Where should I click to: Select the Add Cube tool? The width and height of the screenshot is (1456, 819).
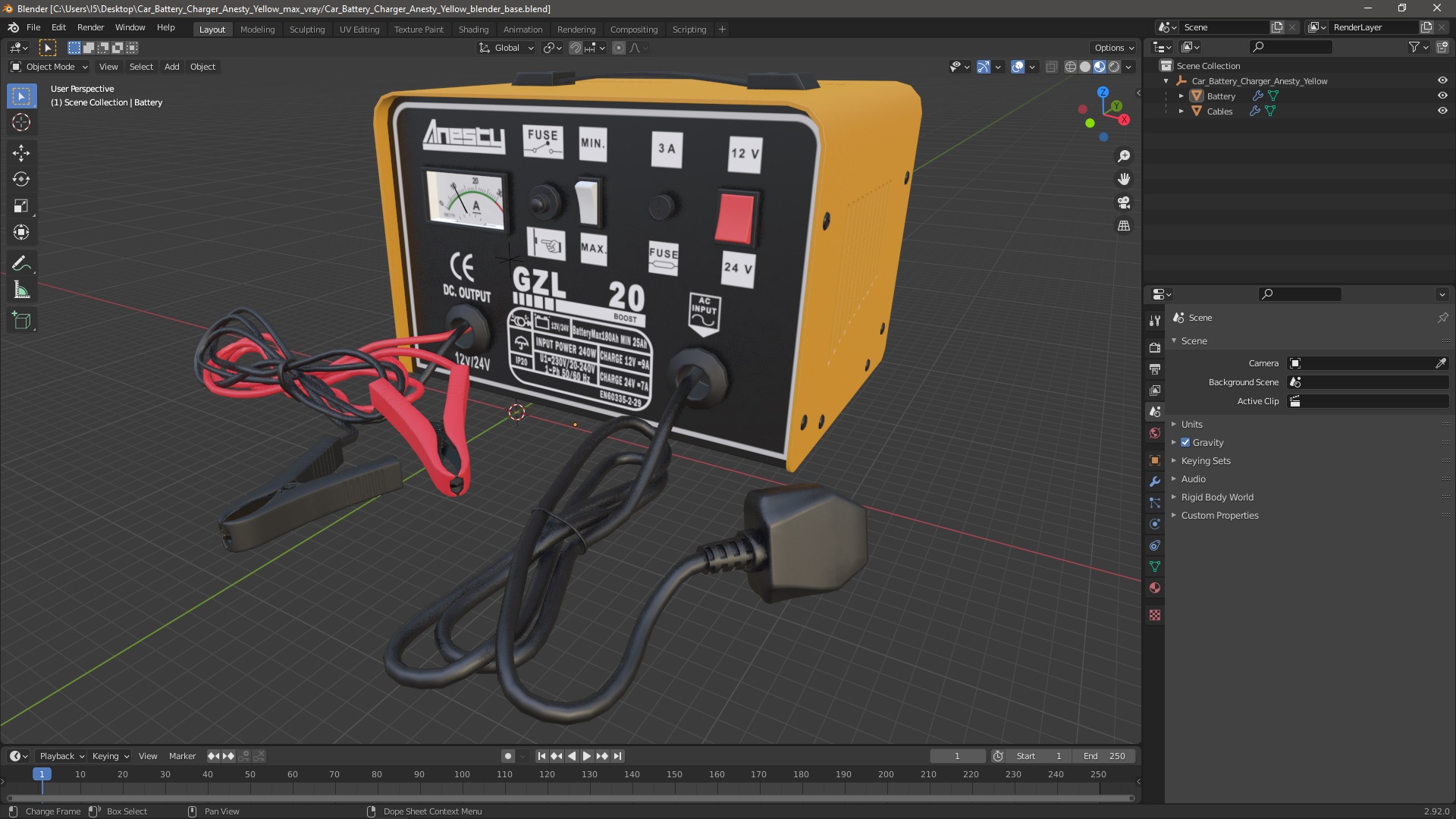(21, 321)
